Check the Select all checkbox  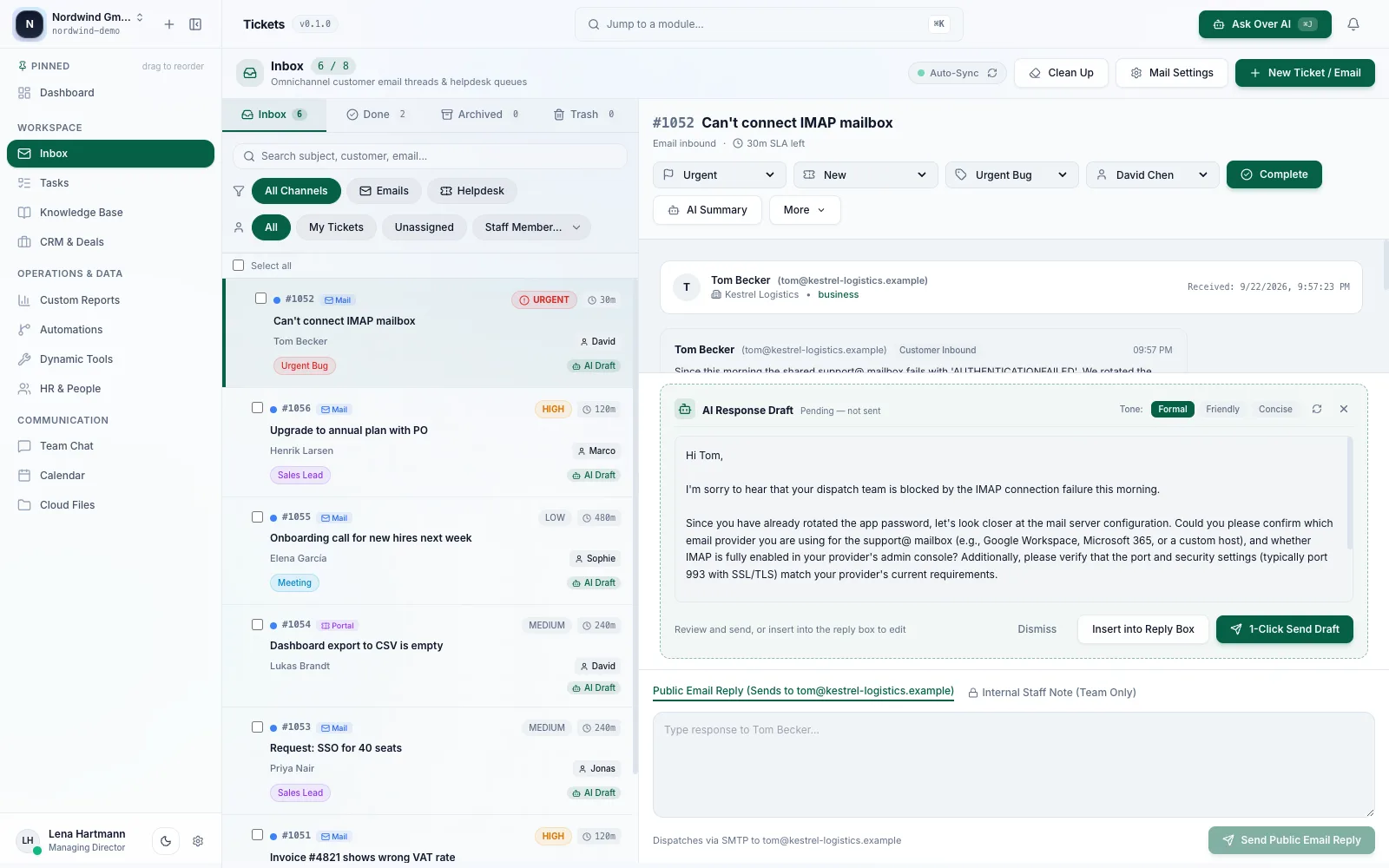click(x=239, y=266)
